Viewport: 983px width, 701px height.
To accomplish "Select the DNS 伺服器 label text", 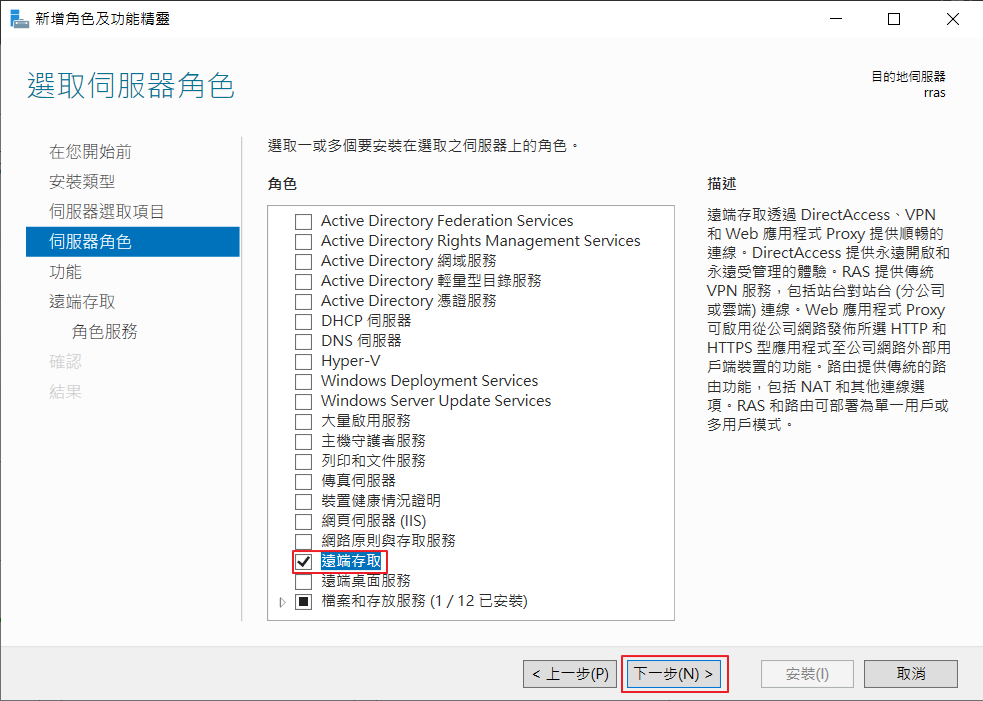I will pos(361,341).
